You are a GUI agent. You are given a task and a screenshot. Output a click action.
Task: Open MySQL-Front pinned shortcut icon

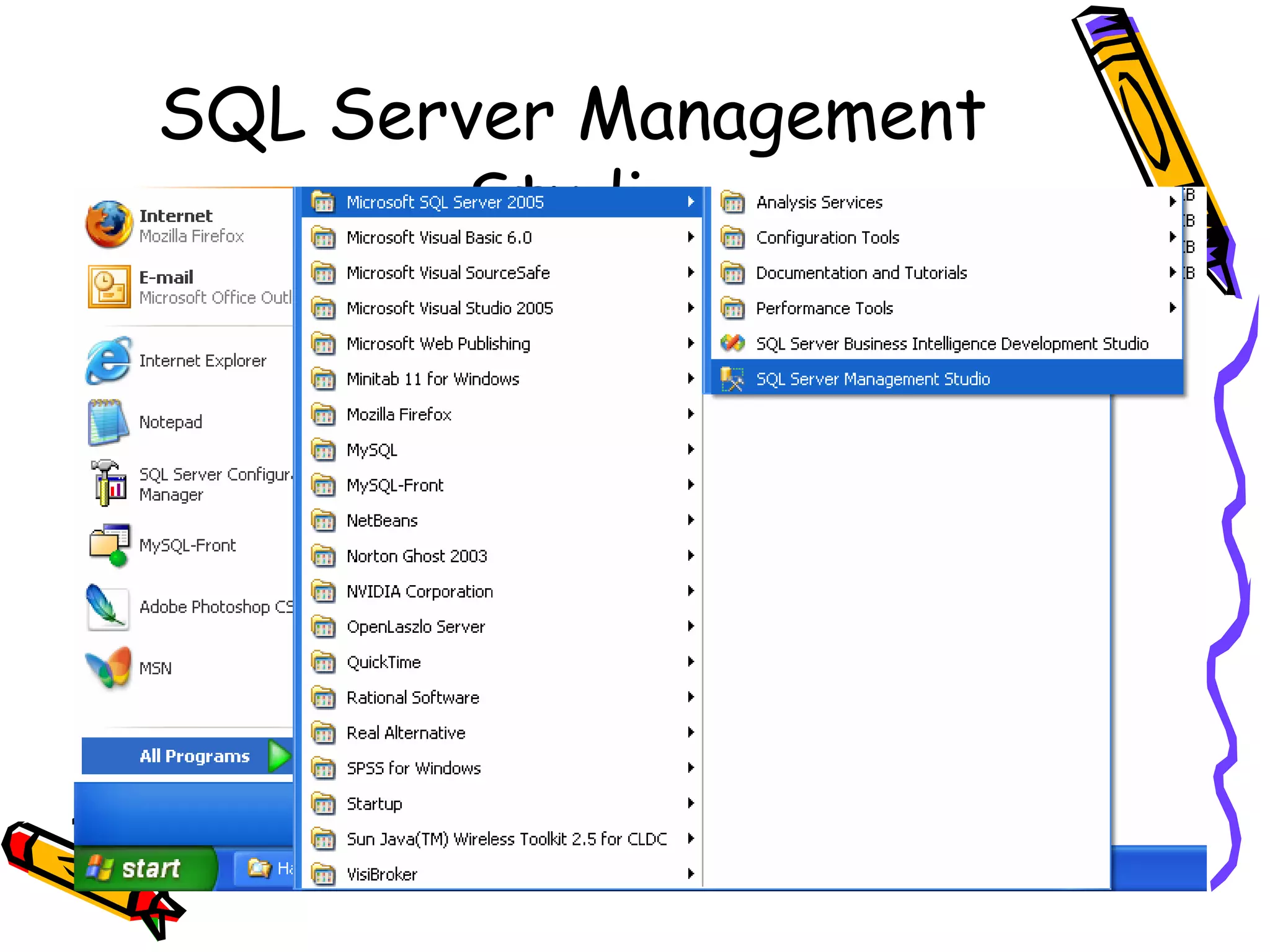point(109,545)
